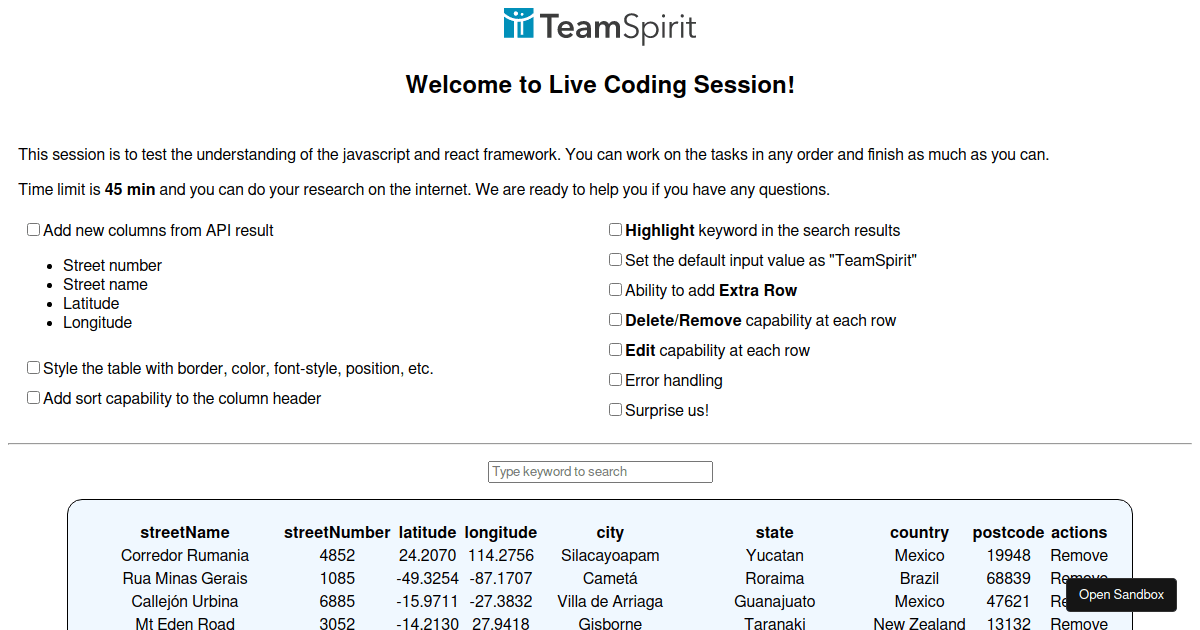
Task: Click the "Open Sandbox" button
Action: coord(1121,594)
